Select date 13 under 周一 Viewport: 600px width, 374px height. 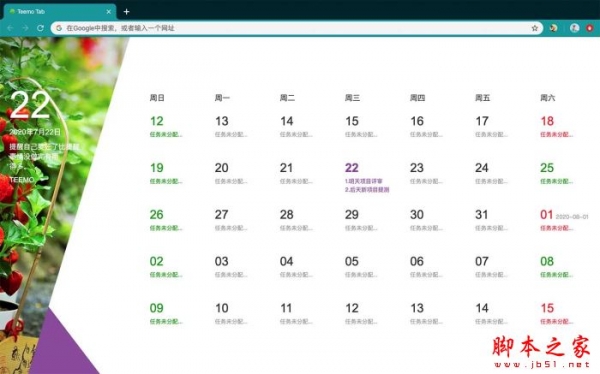222,121
